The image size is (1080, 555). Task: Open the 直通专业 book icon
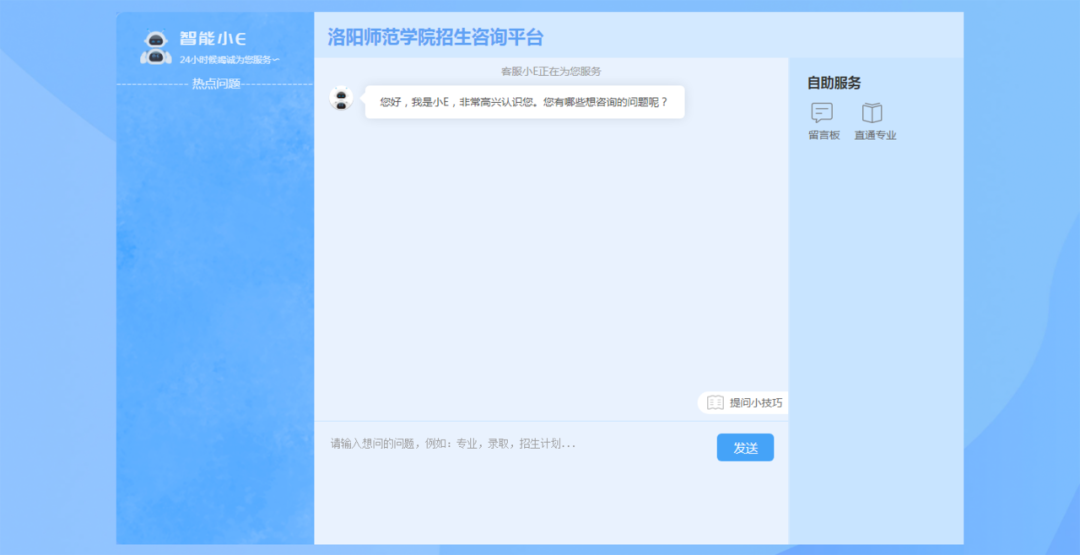pos(872,112)
